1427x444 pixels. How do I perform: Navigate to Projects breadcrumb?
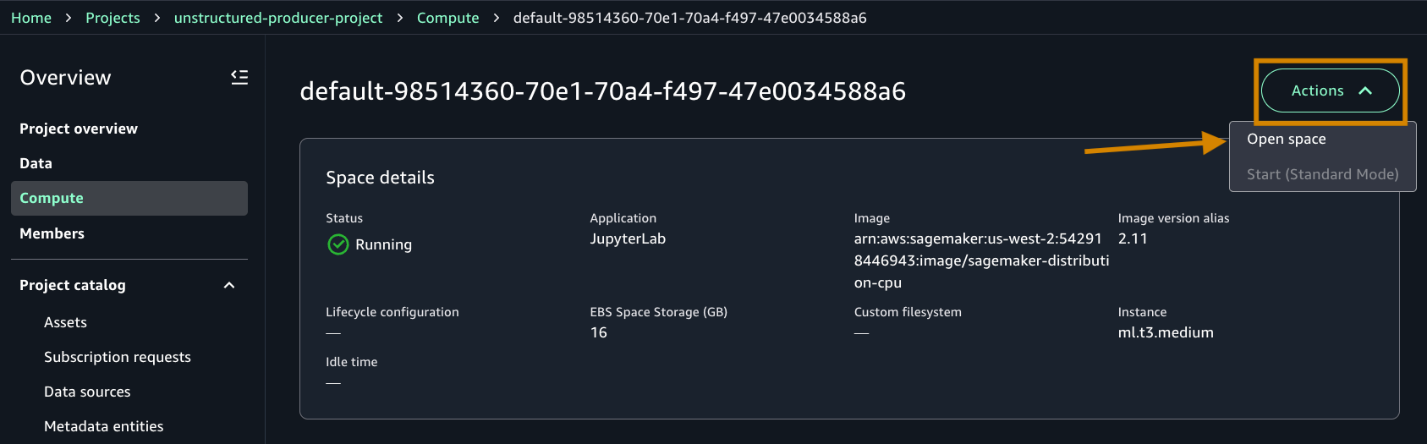tap(113, 18)
